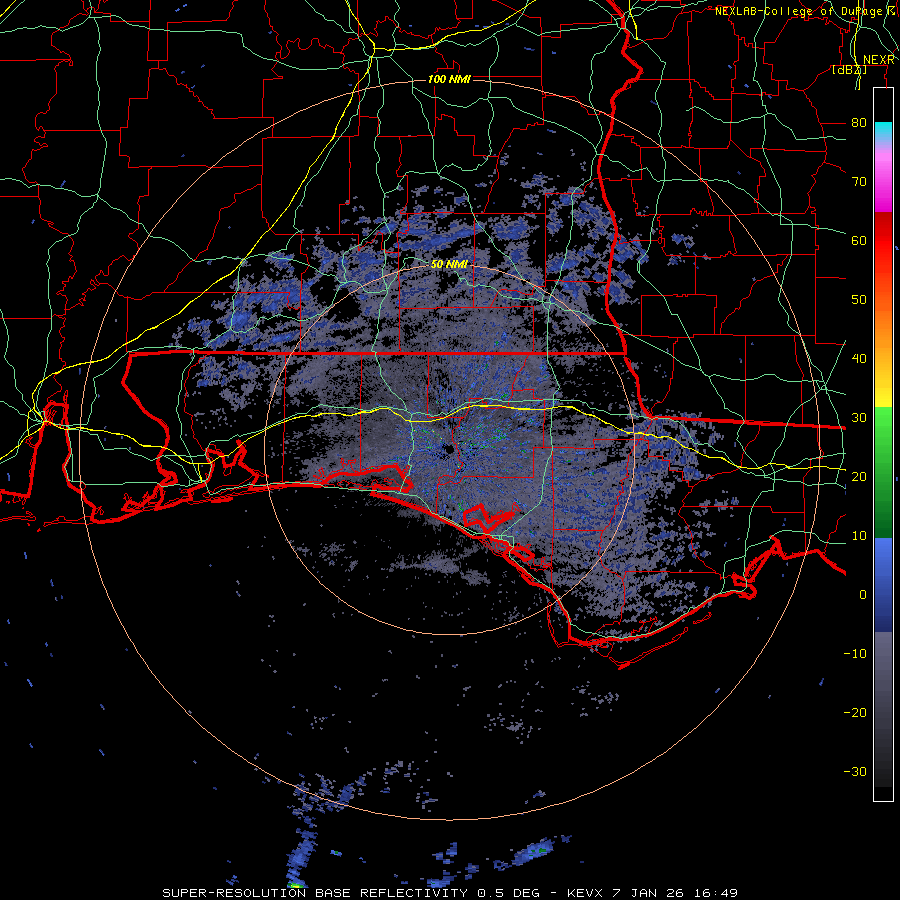Image resolution: width=900 pixels, height=900 pixels.
Task: Click the 50 value on the dBZ scale
Action: click(x=859, y=300)
